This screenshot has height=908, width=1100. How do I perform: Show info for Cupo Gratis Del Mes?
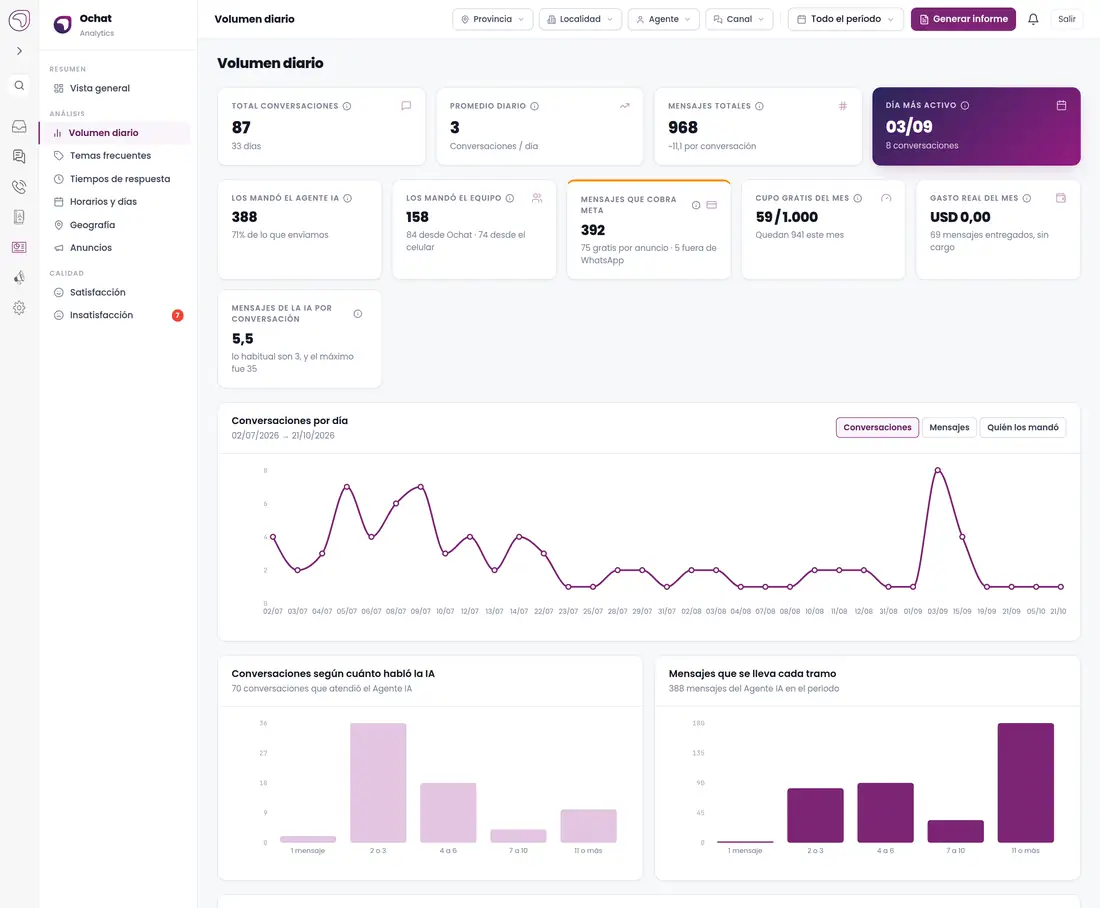point(857,198)
